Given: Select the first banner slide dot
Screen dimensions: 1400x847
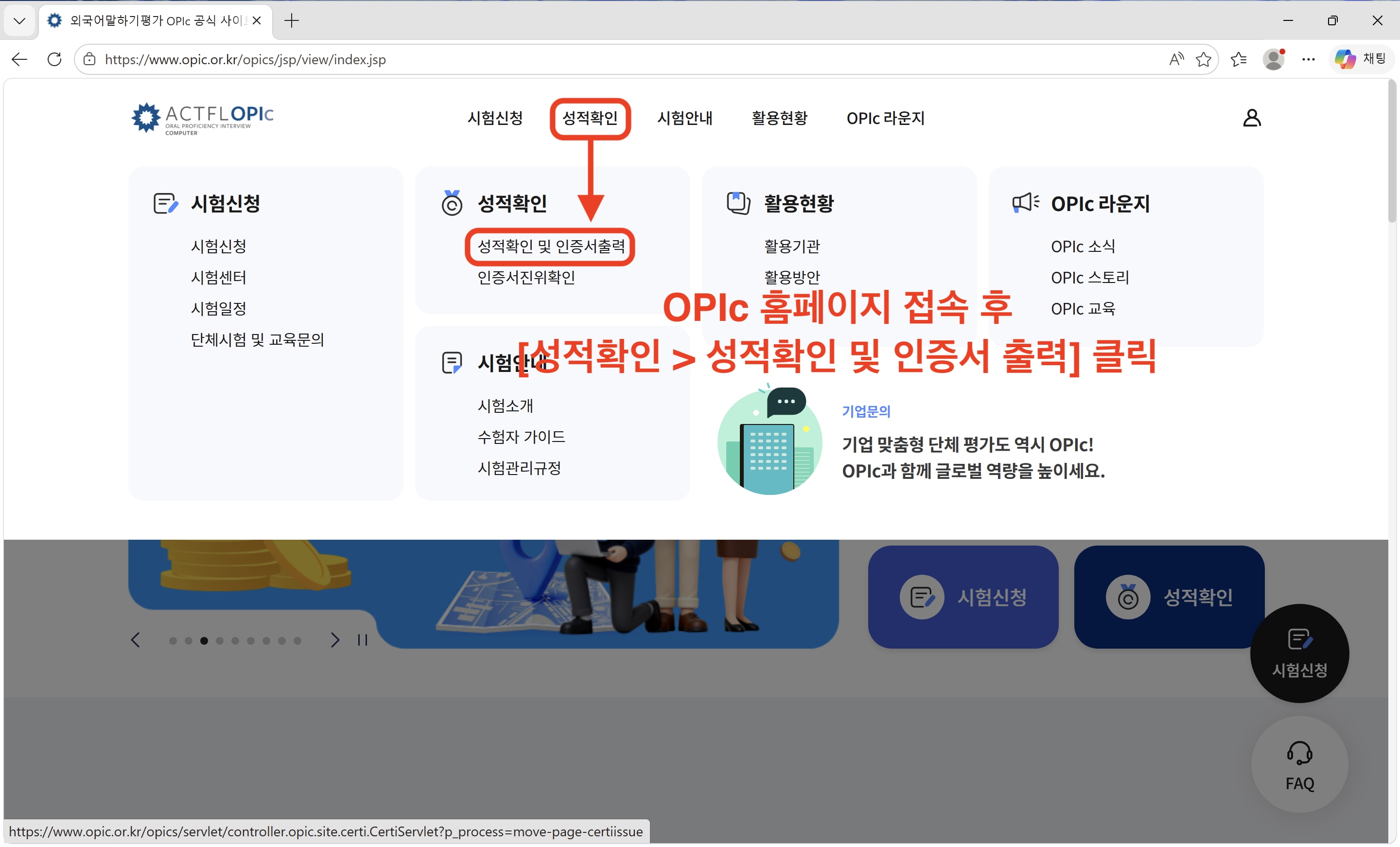Looking at the screenshot, I should pos(173,641).
